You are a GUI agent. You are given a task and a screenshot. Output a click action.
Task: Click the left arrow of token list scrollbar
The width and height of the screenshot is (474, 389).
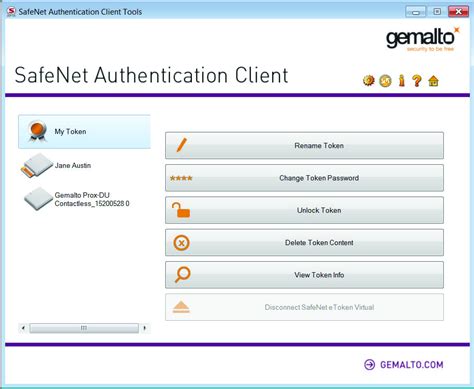[x=23, y=328]
